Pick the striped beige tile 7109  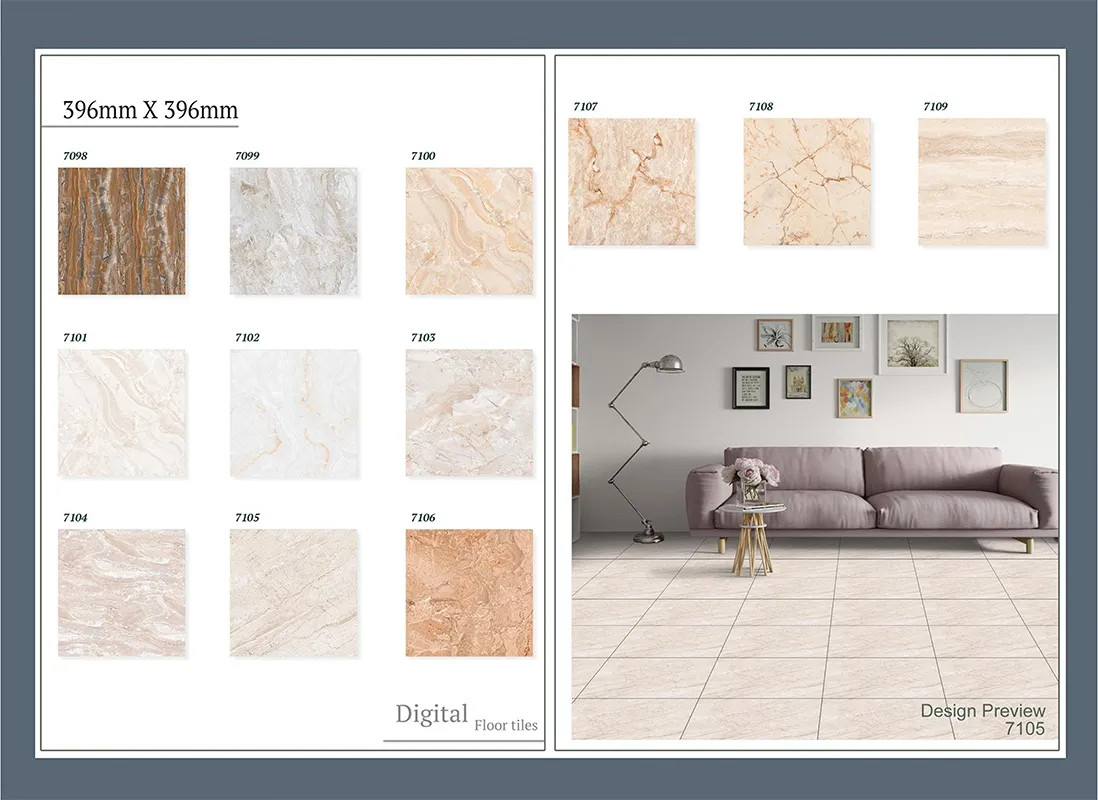tap(982, 182)
